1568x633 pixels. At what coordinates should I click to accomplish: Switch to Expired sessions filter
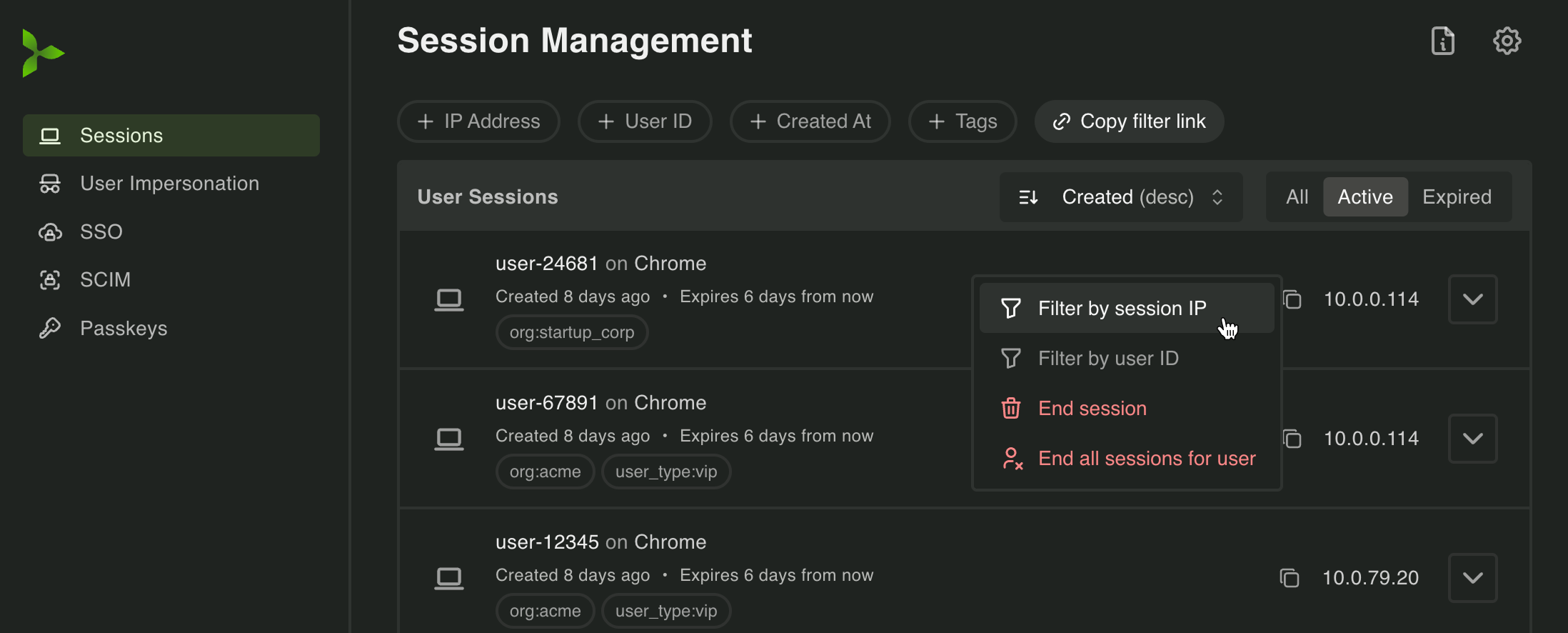(x=1457, y=197)
